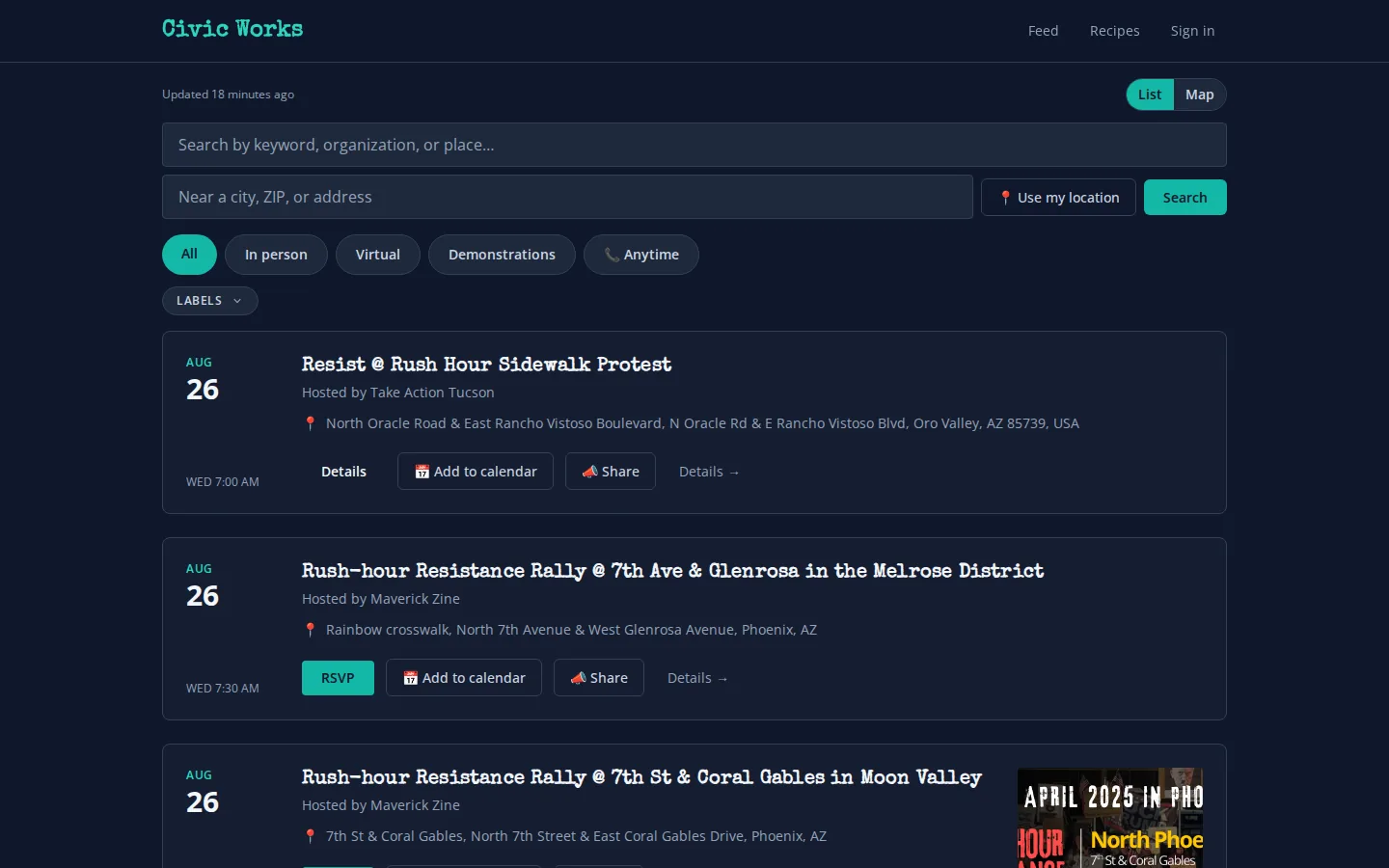Click the bold Details button for Sidewalk Protest
1389x868 pixels.
(x=343, y=472)
